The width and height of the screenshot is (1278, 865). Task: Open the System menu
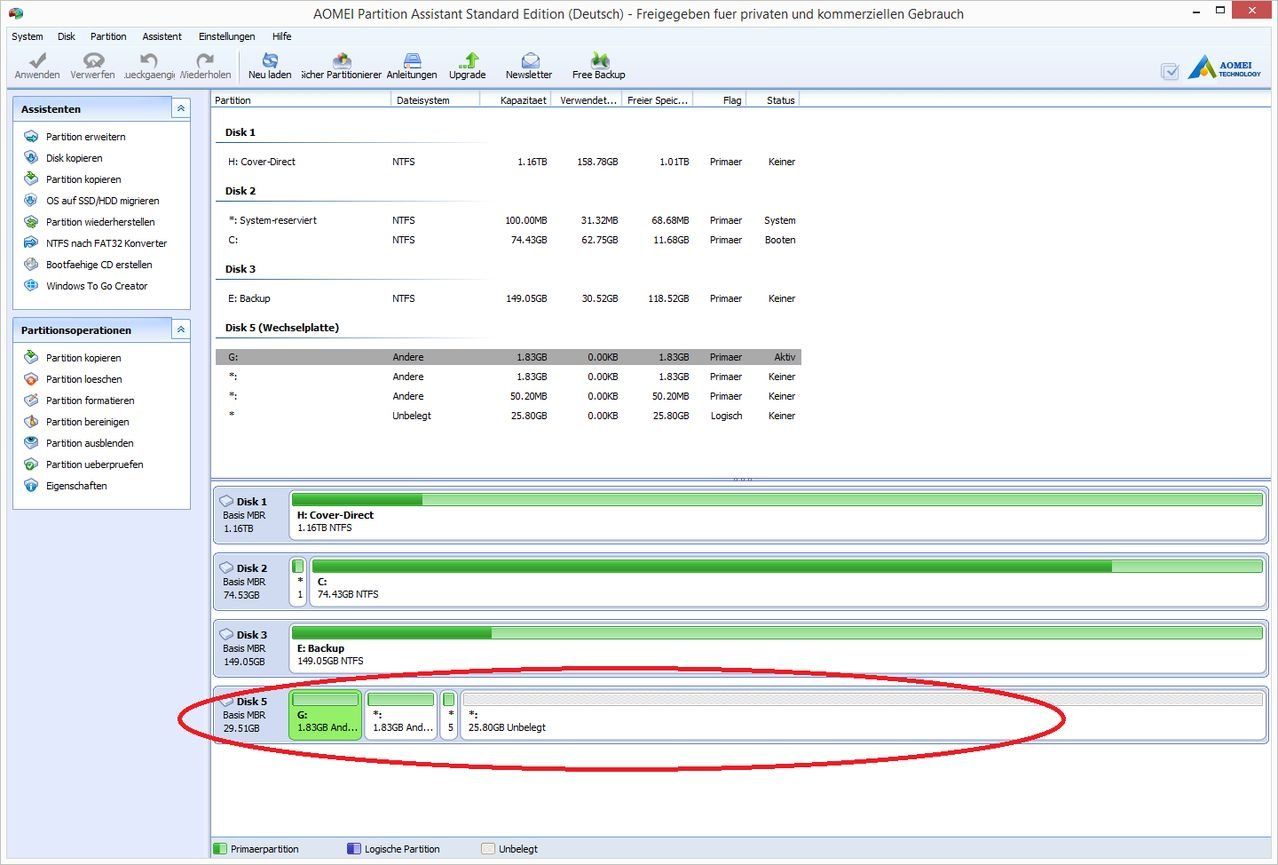[x=27, y=36]
